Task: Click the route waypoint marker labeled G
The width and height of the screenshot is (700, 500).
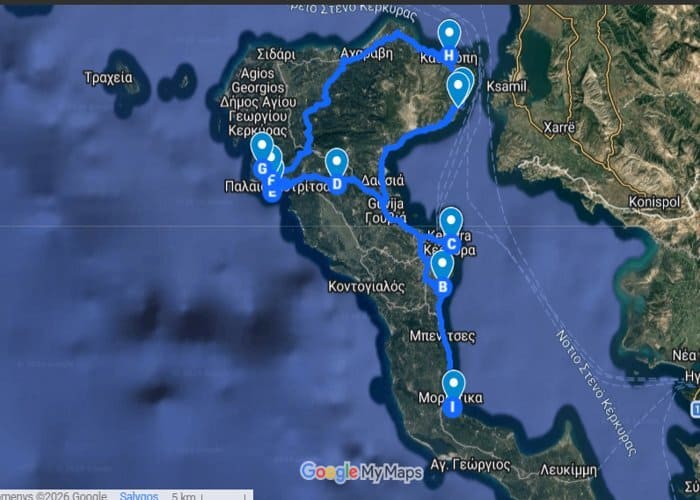Action: click(x=262, y=169)
